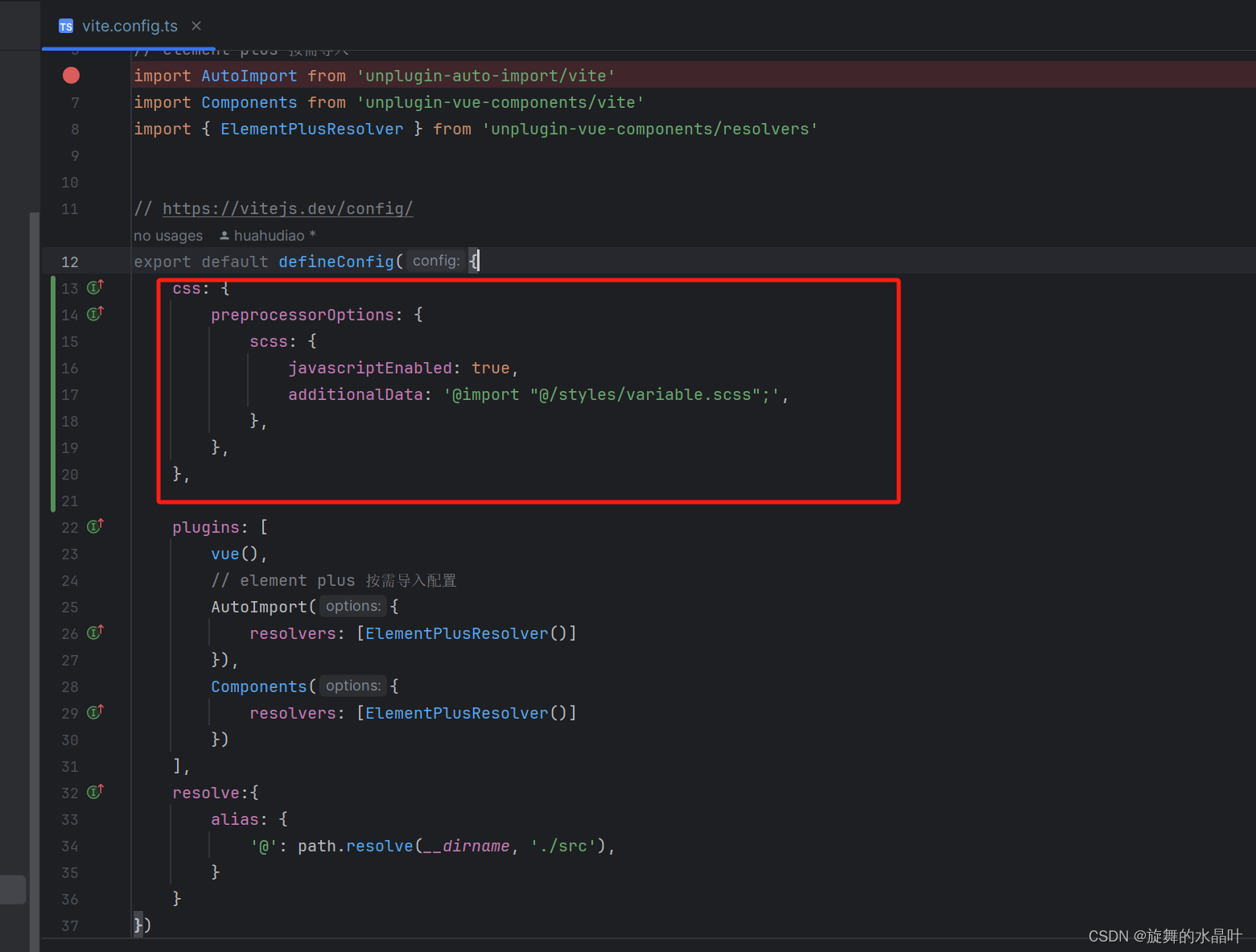Open the TS file icon on tab
Screen dimensions: 1256x952
pyautogui.click(x=66, y=27)
